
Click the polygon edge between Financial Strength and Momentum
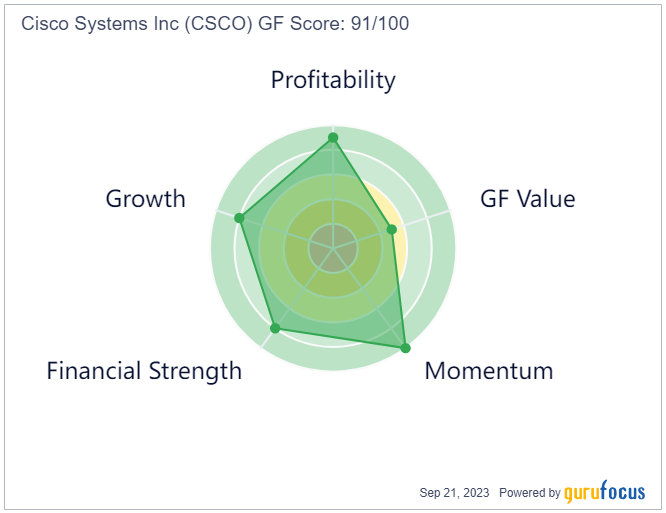click(340, 338)
